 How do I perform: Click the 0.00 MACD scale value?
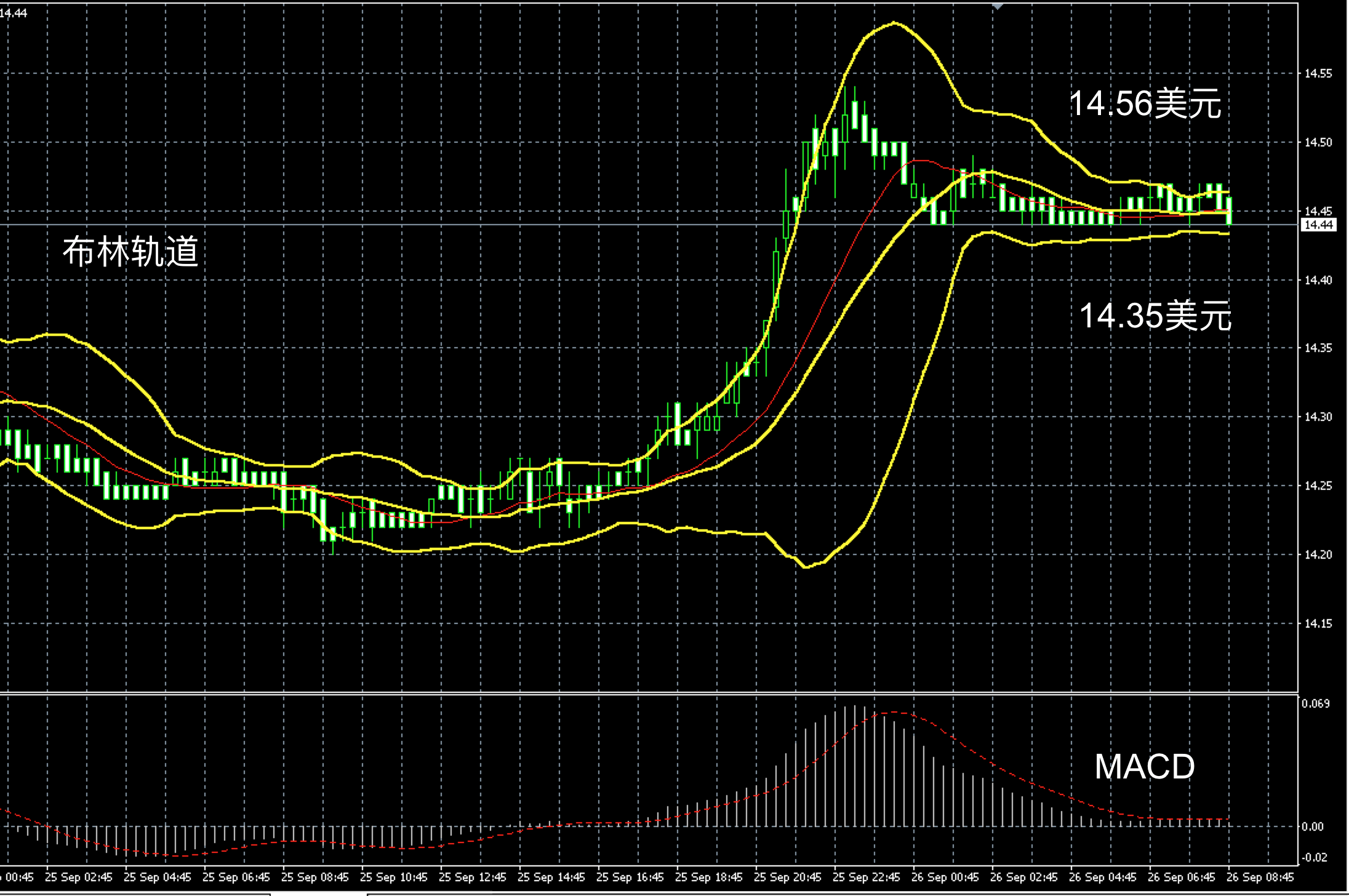click(x=1313, y=827)
